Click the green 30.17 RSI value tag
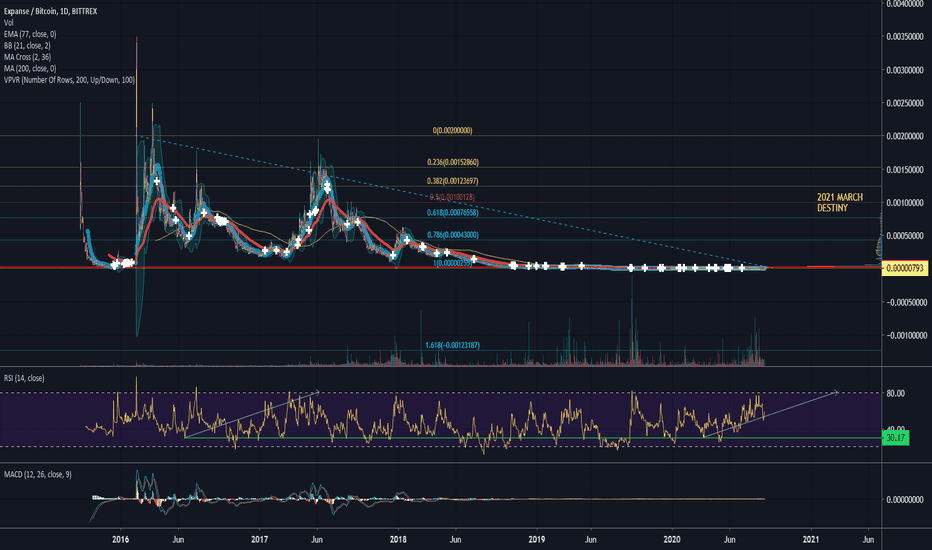Screen dimensions: 932x550 895,438
